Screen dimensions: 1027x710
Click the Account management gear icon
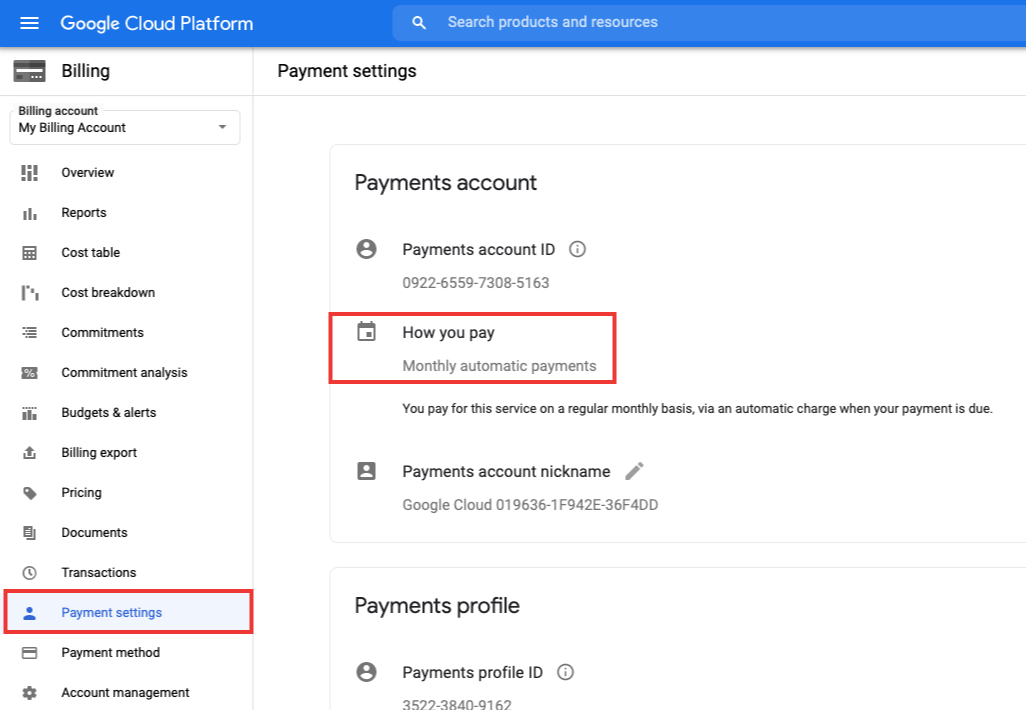[29, 693]
